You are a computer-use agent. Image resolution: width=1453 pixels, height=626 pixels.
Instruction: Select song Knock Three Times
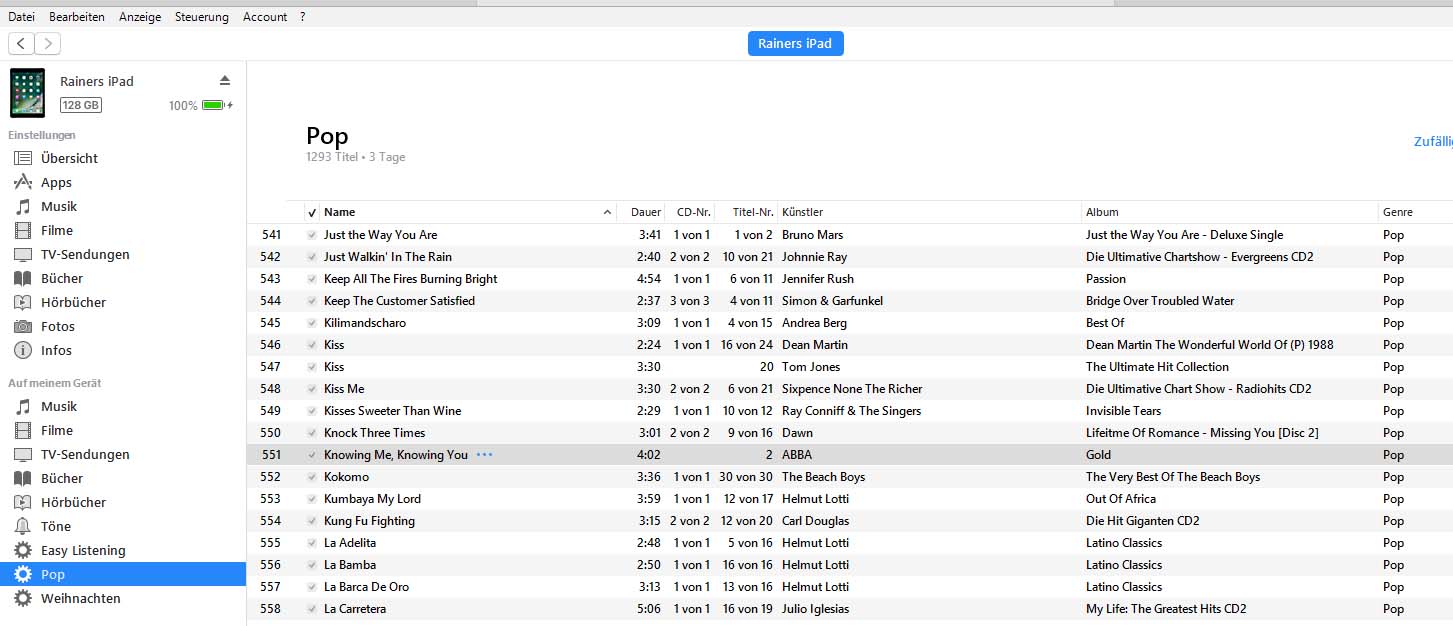point(374,433)
